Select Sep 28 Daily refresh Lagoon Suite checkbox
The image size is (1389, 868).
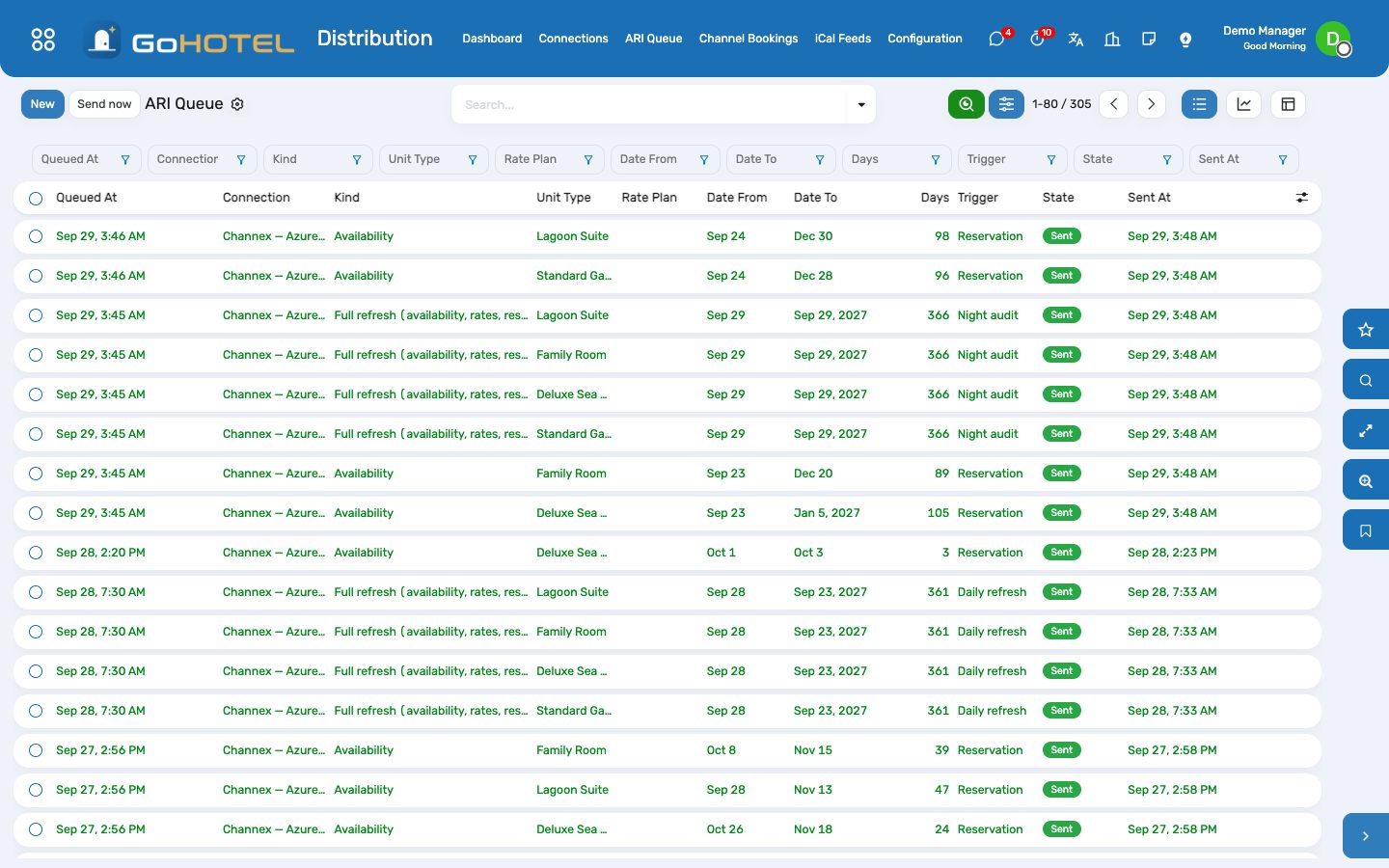tap(36, 592)
